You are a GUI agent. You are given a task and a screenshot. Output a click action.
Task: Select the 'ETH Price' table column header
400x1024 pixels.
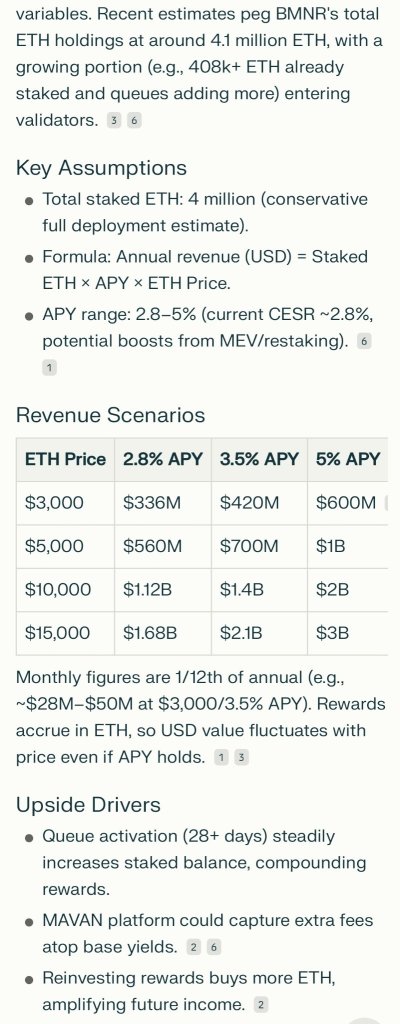click(x=65, y=459)
